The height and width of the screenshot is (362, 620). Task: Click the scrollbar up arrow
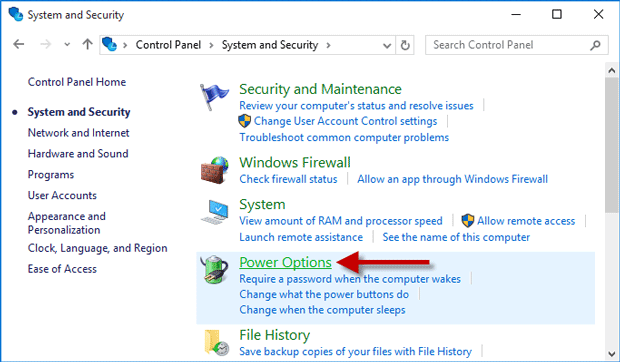click(x=612, y=71)
